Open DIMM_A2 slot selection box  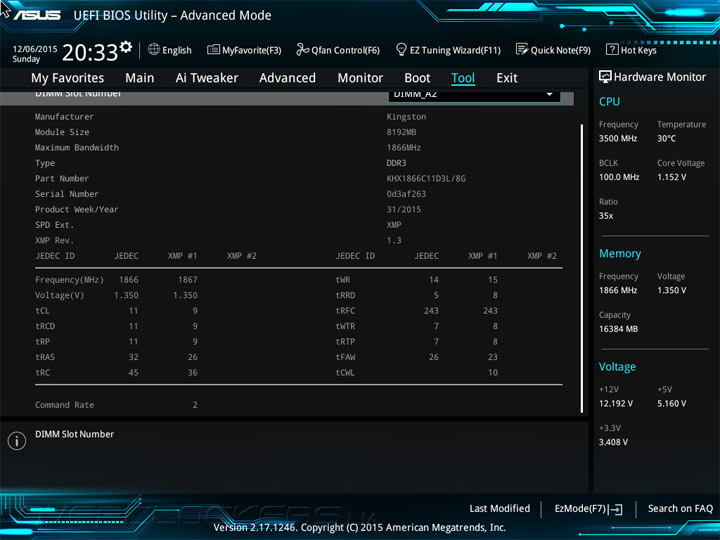474,96
